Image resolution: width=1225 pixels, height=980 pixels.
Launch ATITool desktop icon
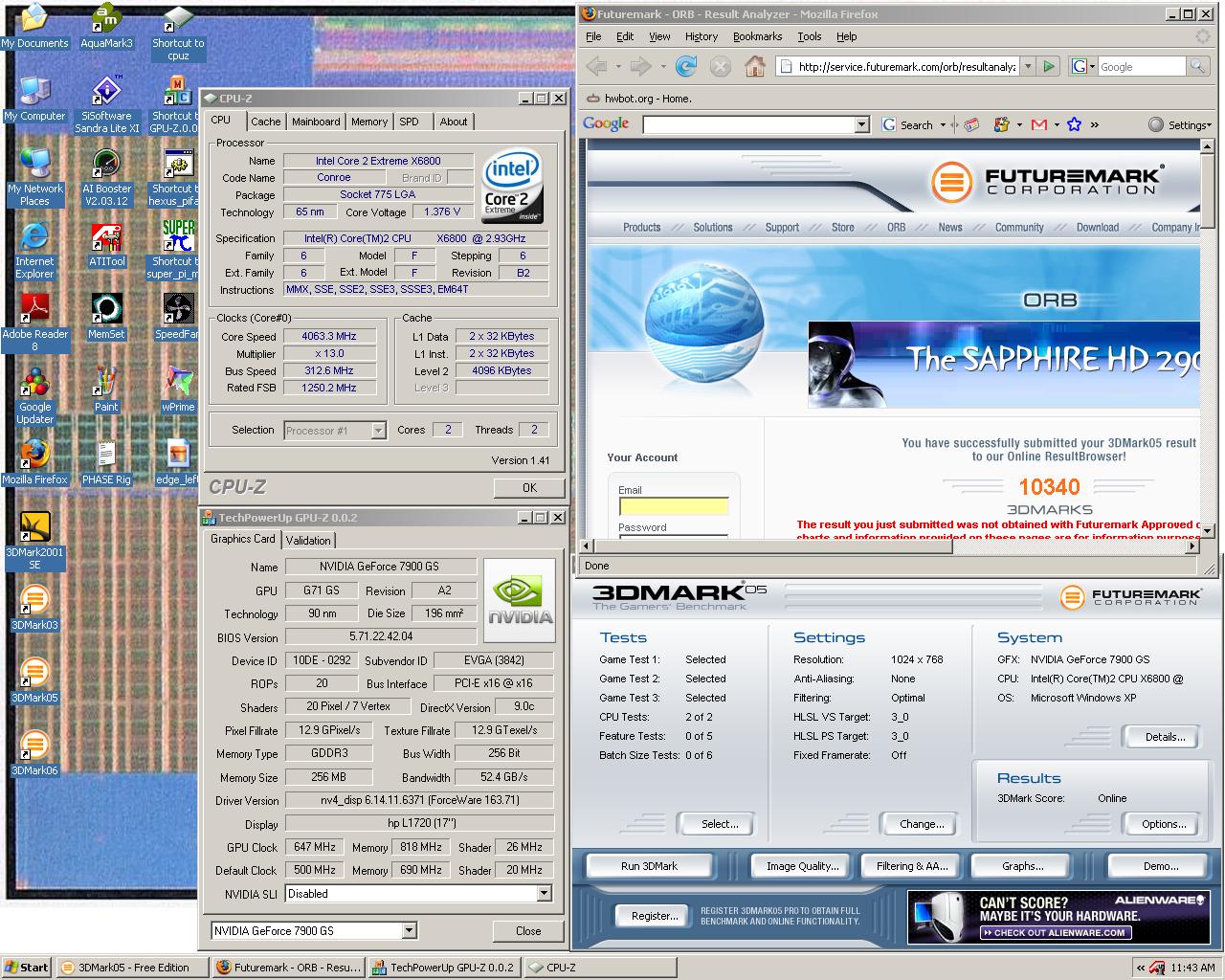[x=107, y=244]
